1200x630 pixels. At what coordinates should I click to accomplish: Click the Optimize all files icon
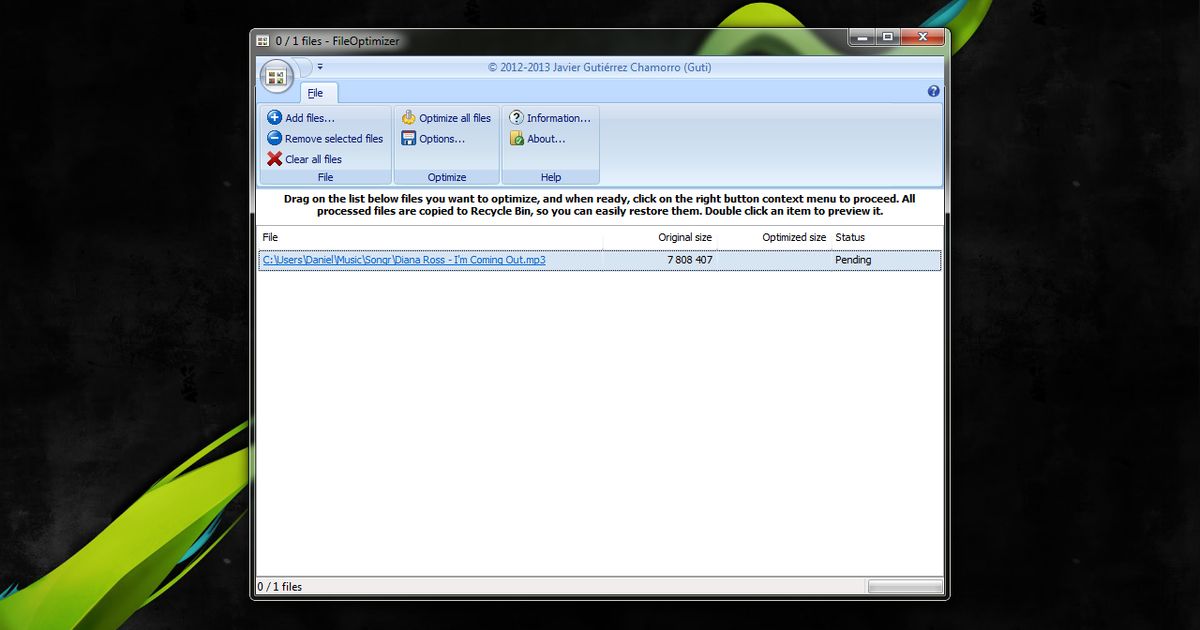408,117
